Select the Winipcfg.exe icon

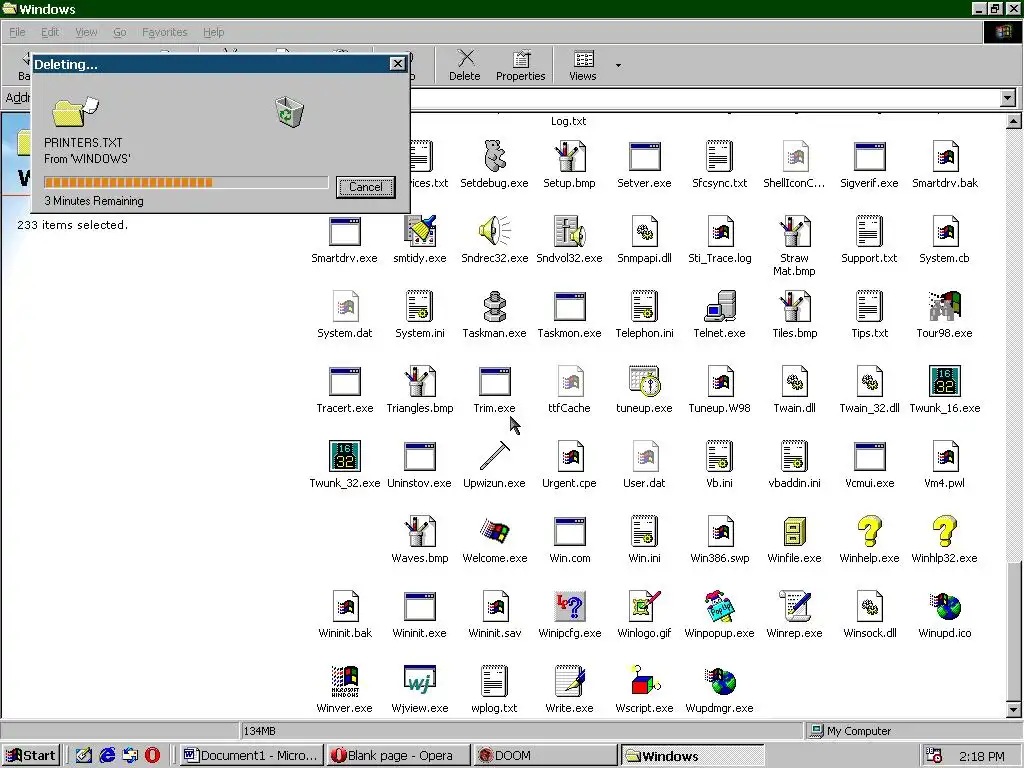tap(569, 607)
